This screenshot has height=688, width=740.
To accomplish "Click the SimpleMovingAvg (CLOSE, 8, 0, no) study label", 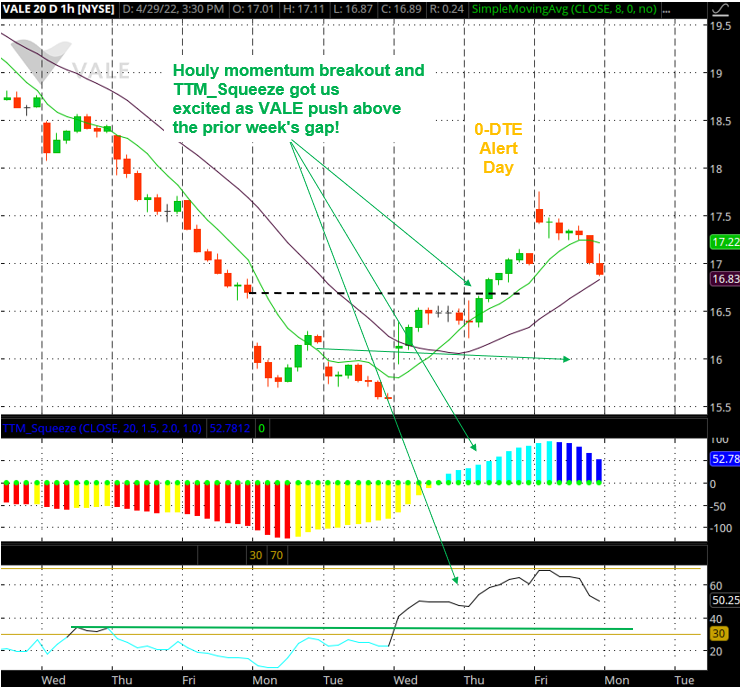I will click(x=564, y=9).
